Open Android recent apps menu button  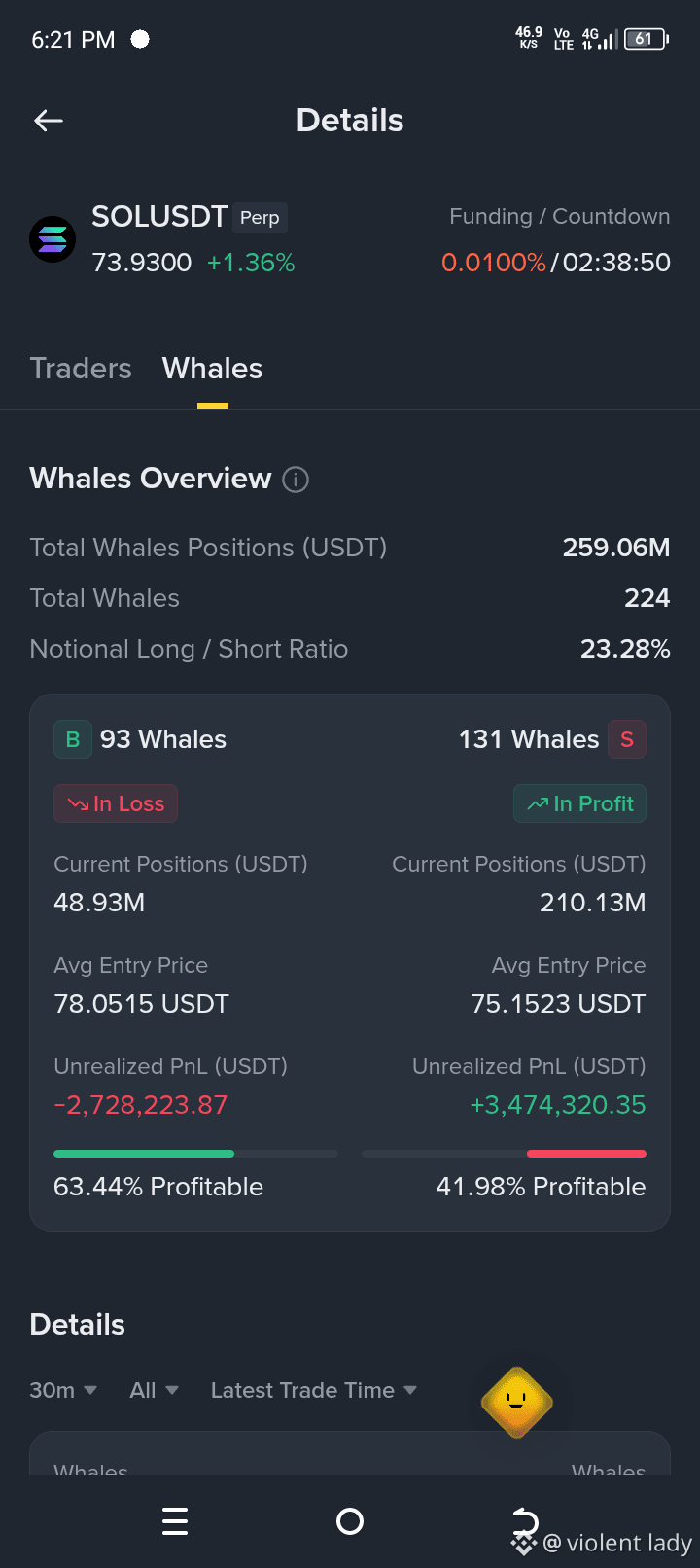tap(175, 1521)
